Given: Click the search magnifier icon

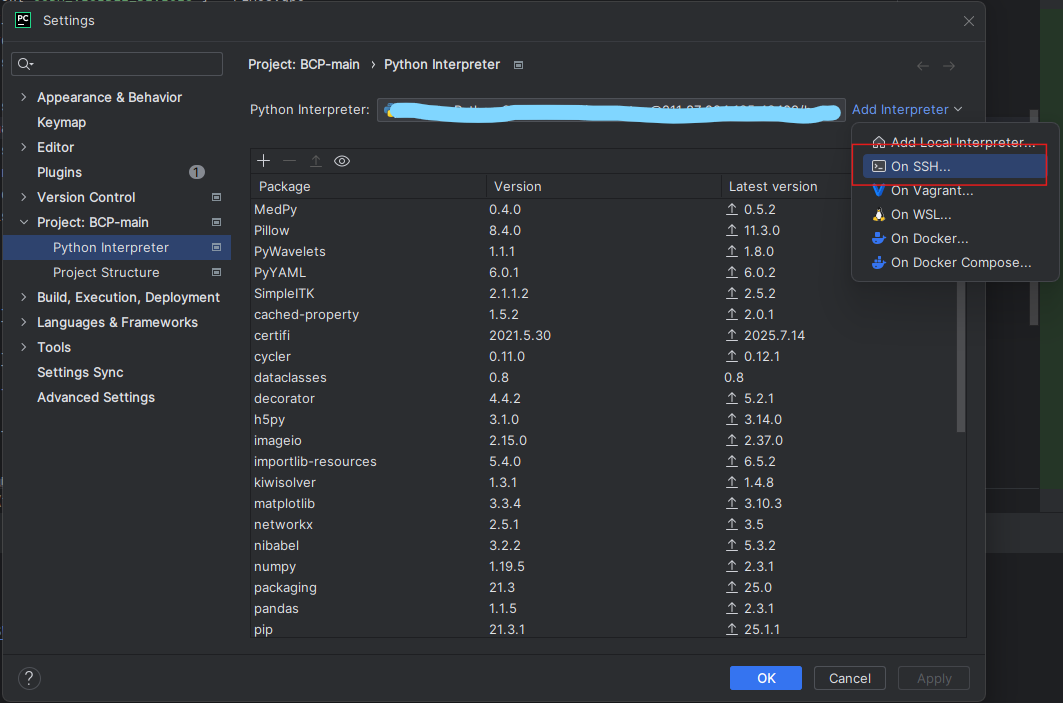Looking at the screenshot, I should (x=25, y=64).
